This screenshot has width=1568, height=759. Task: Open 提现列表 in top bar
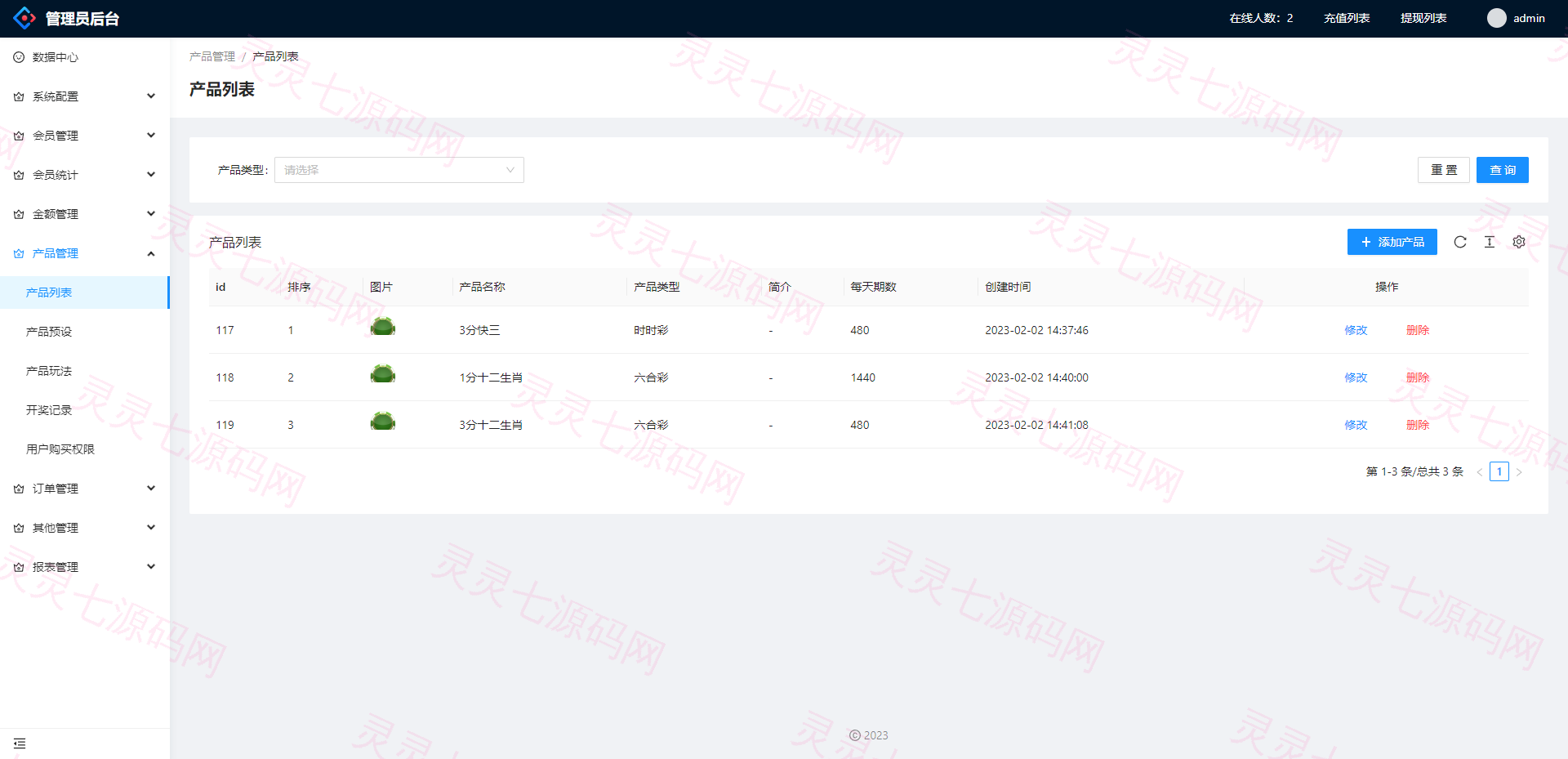(1423, 18)
